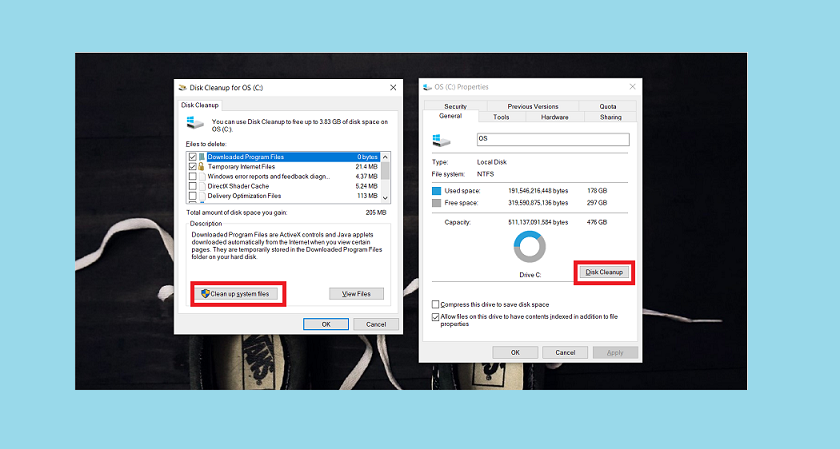The height and width of the screenshot is (449, 840).
Task: Open the Previous Versions tab
Action: pyautogui.click(x=532, y=106)
